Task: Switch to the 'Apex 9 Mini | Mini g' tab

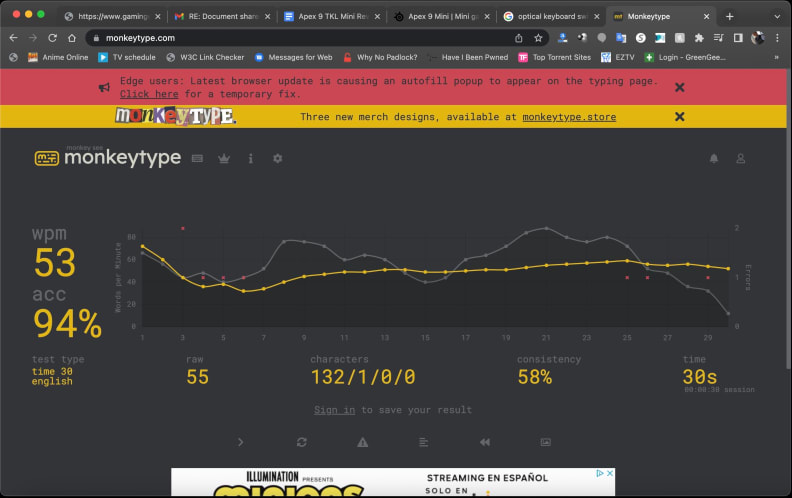Action: [x=441, y=16]
